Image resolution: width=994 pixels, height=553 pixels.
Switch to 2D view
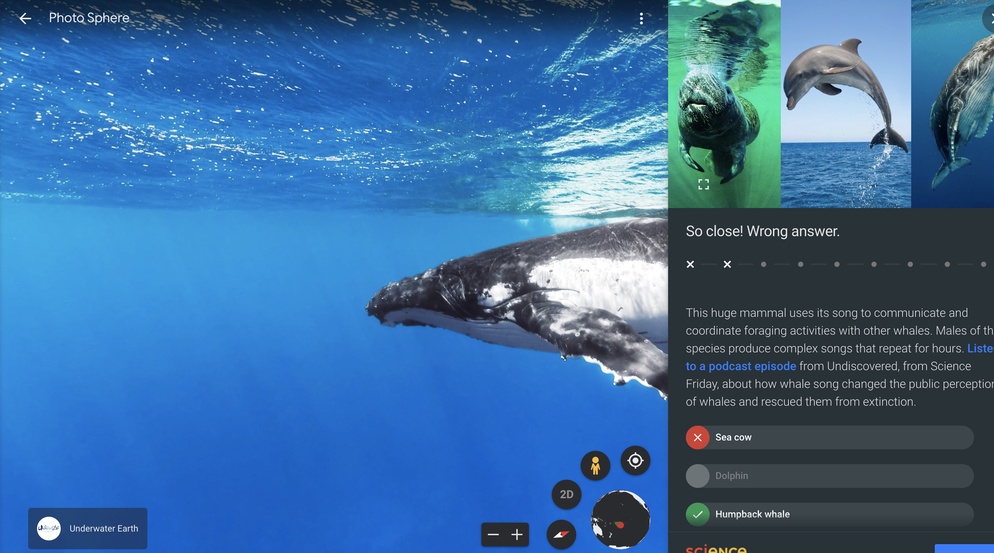pos(566,495)
